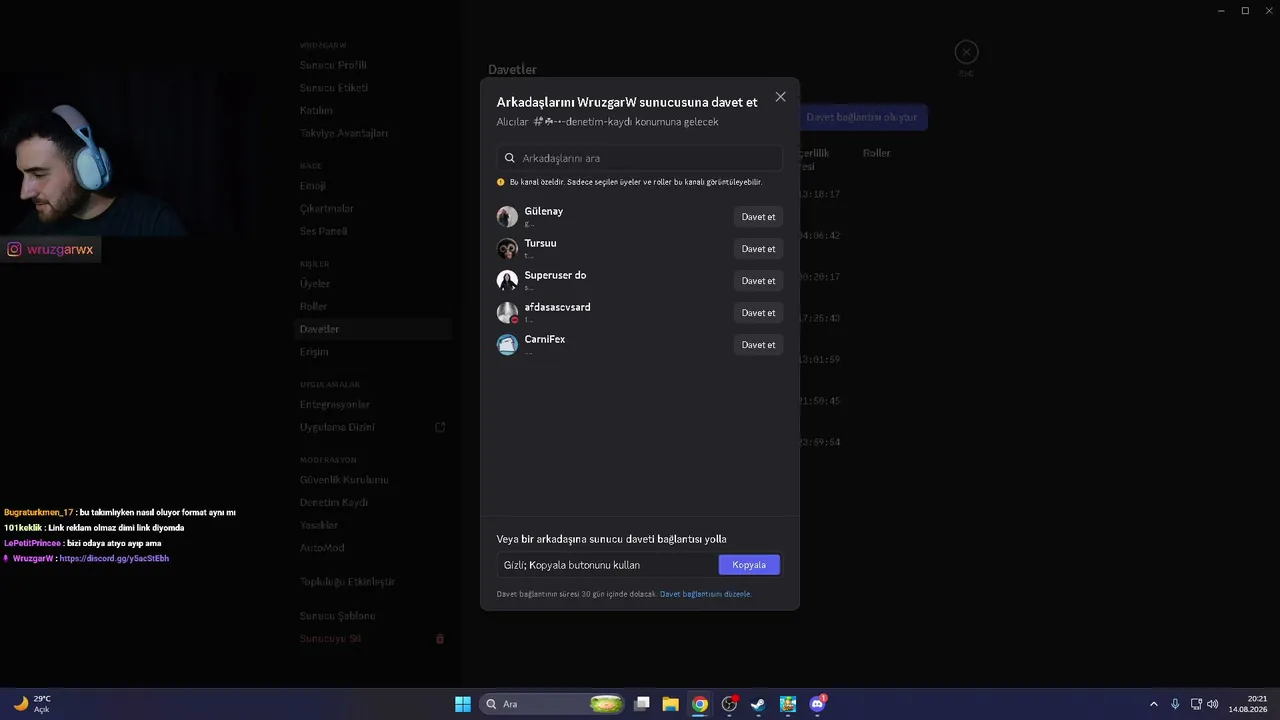Image resolution: width=1280 pixels, height=720 pixels.
Task: Open OBS Studio from the taskbar
Action: point(729,704)
